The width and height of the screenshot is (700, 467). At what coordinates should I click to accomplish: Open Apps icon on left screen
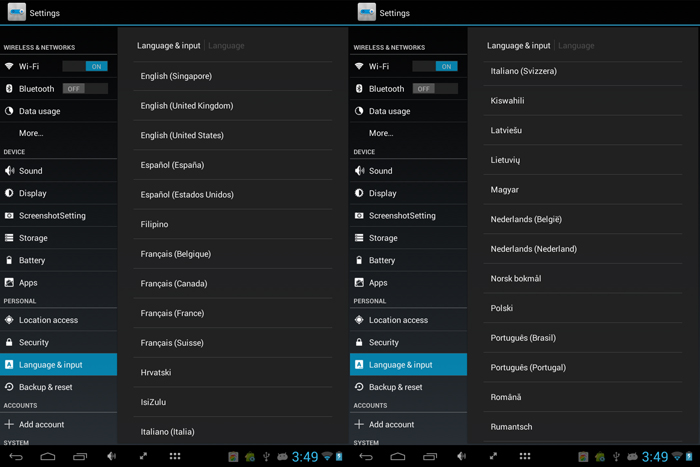[9, 283]
